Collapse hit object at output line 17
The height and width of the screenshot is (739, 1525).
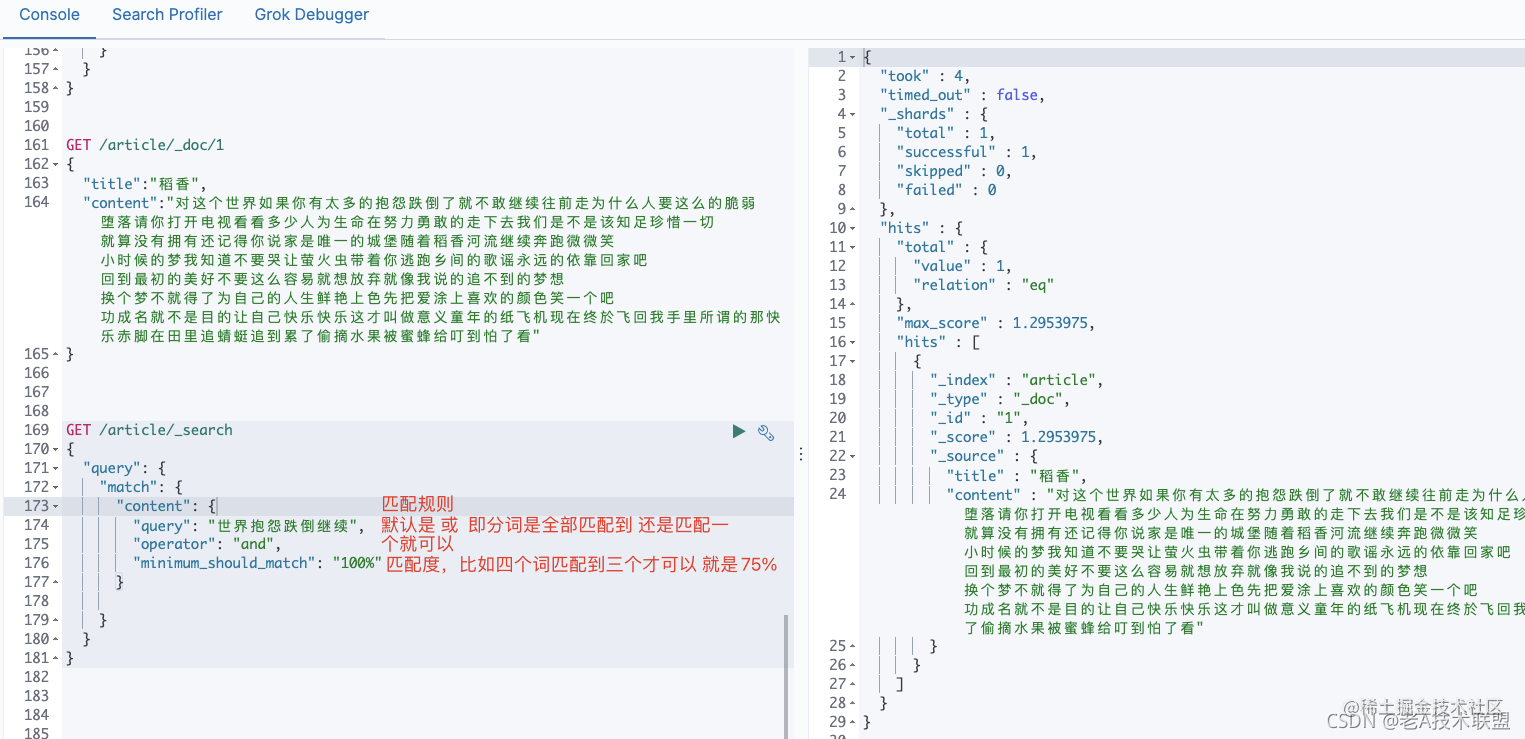tap(853, 361)
